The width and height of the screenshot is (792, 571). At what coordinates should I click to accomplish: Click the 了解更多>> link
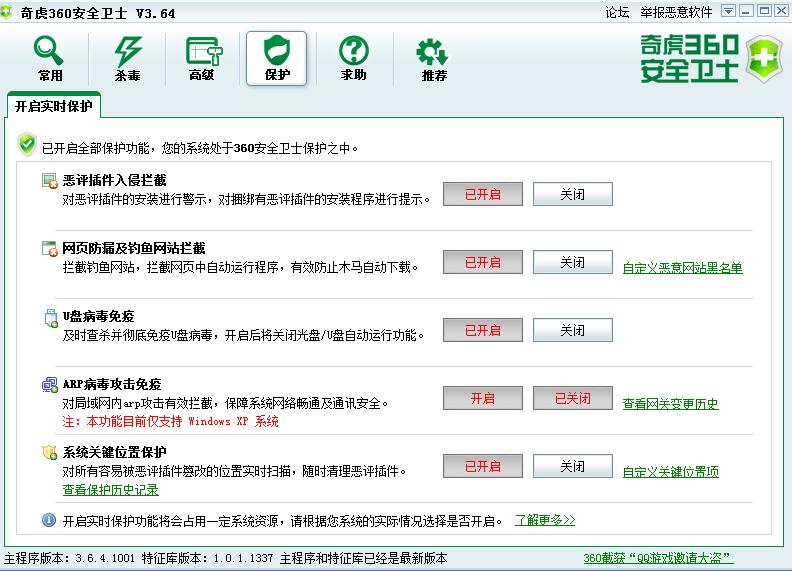[545, 520]
